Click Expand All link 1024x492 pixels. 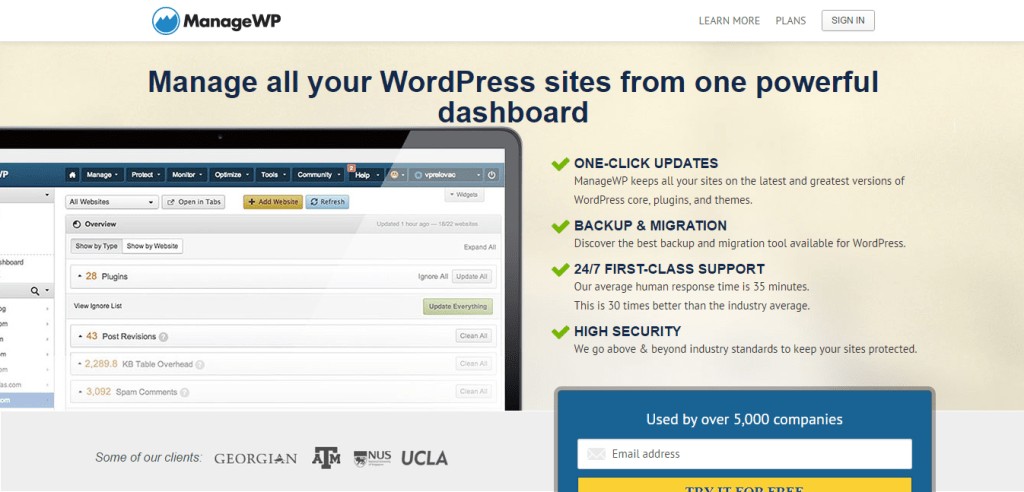coord(480,247)
